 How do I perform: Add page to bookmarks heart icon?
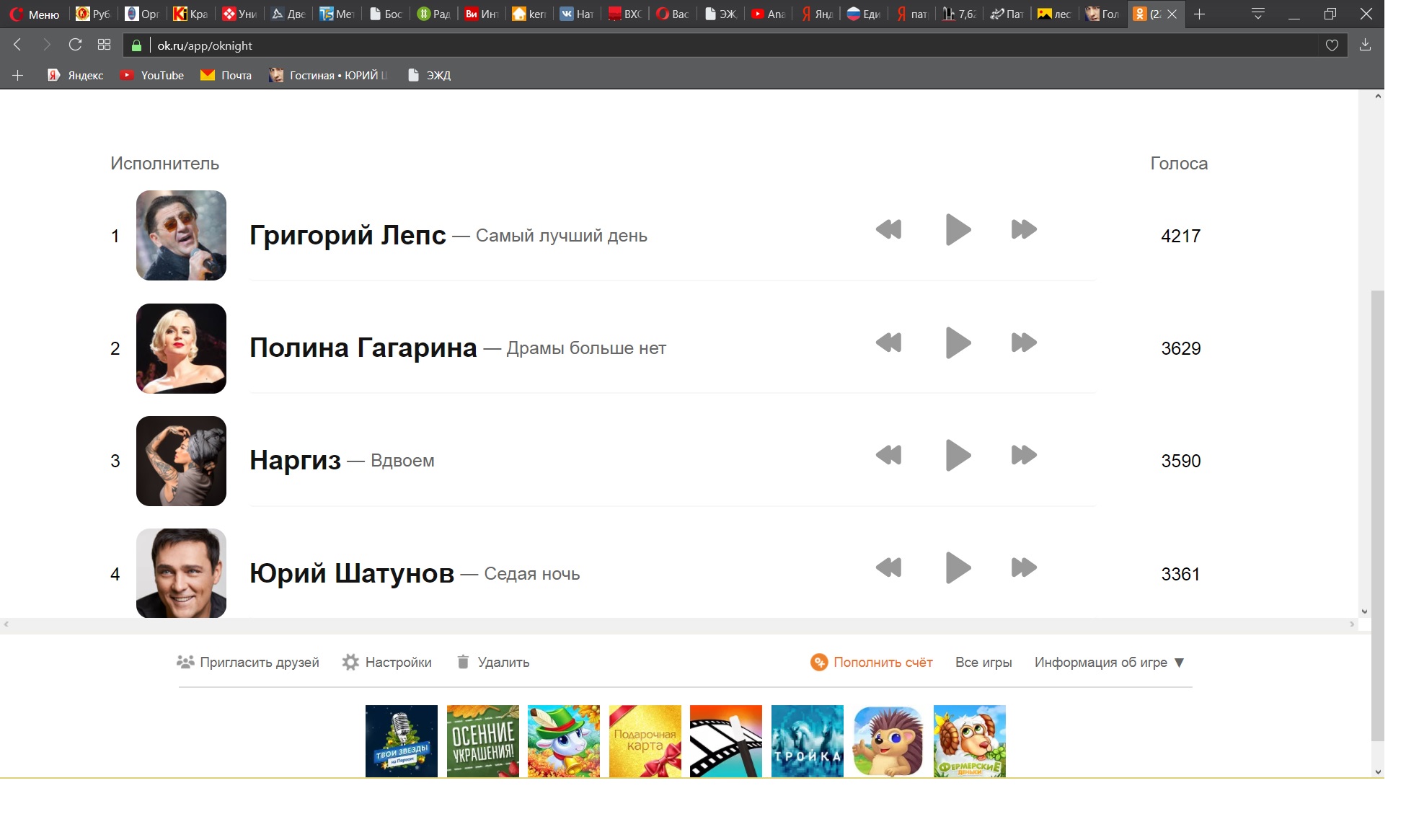pos(1332,45)
